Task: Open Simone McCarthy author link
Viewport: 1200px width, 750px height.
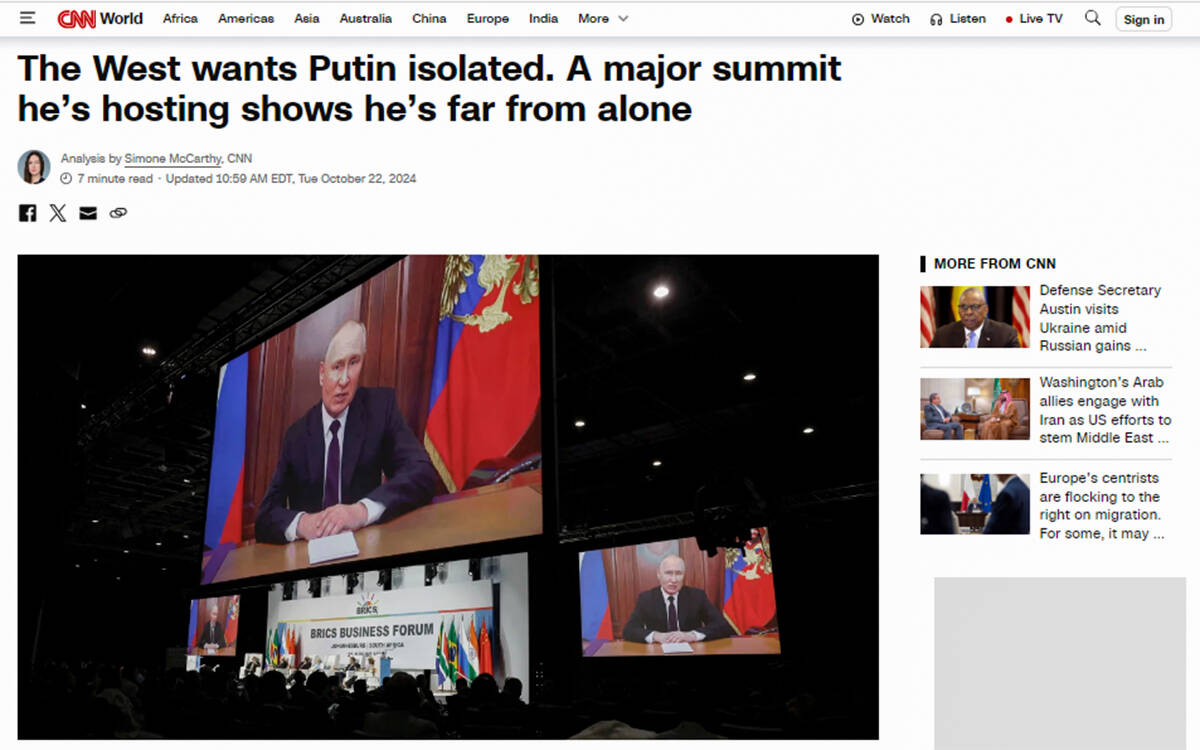Action: coord(173,159)
